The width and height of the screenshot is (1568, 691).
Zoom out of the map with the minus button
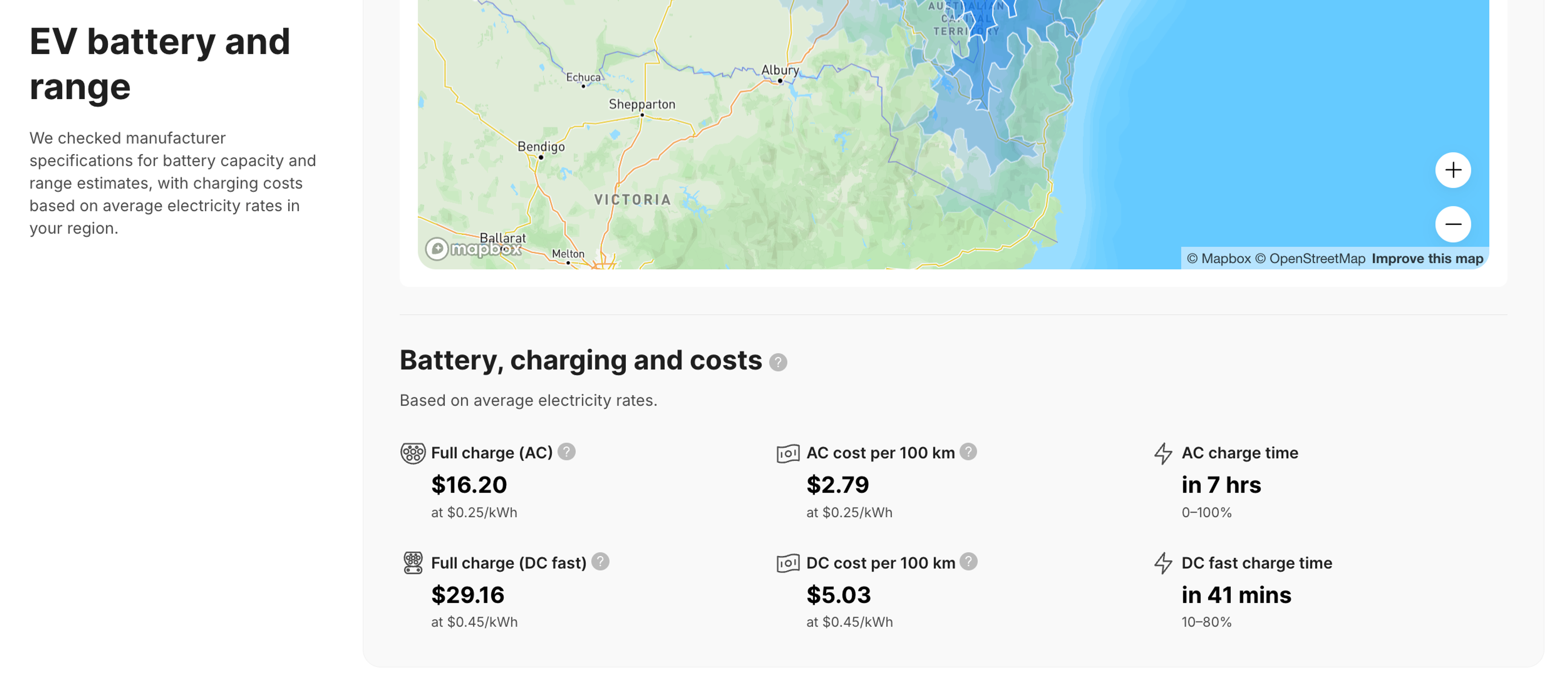1452,224
